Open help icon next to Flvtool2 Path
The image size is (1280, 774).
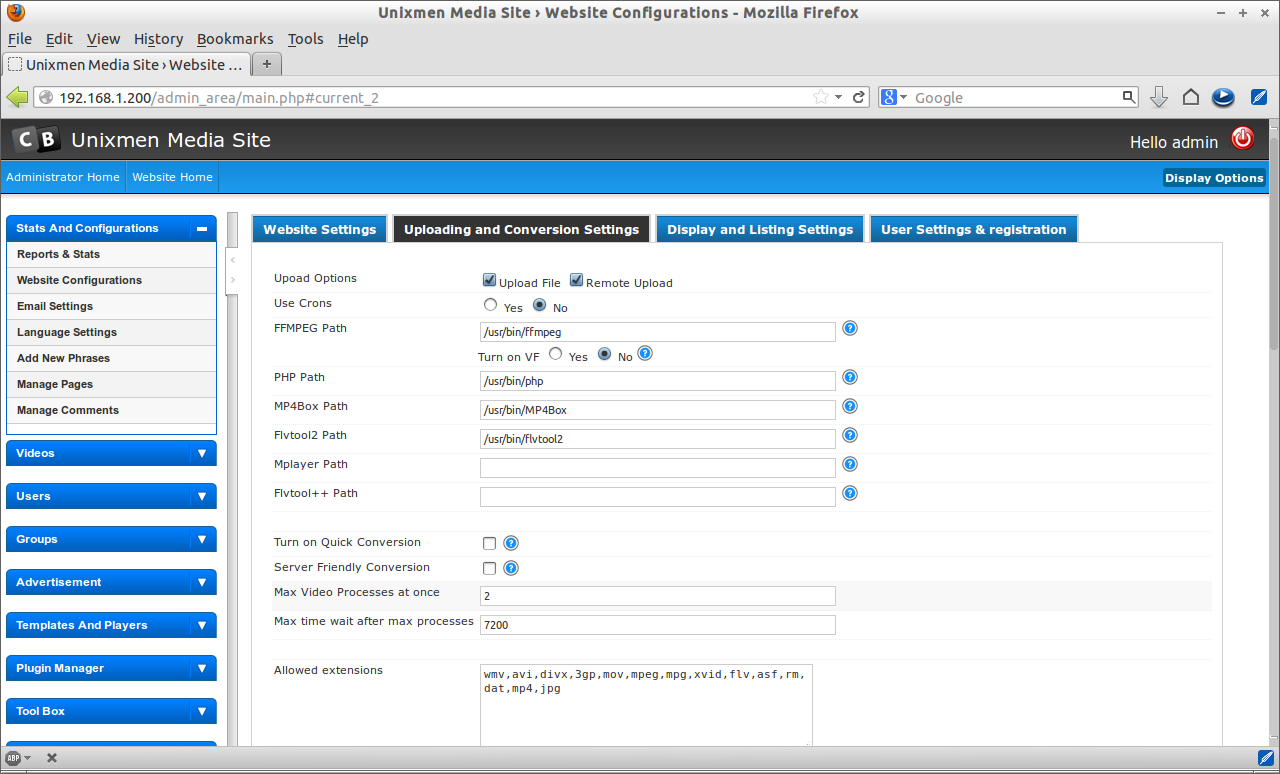(x=850, y=435)
